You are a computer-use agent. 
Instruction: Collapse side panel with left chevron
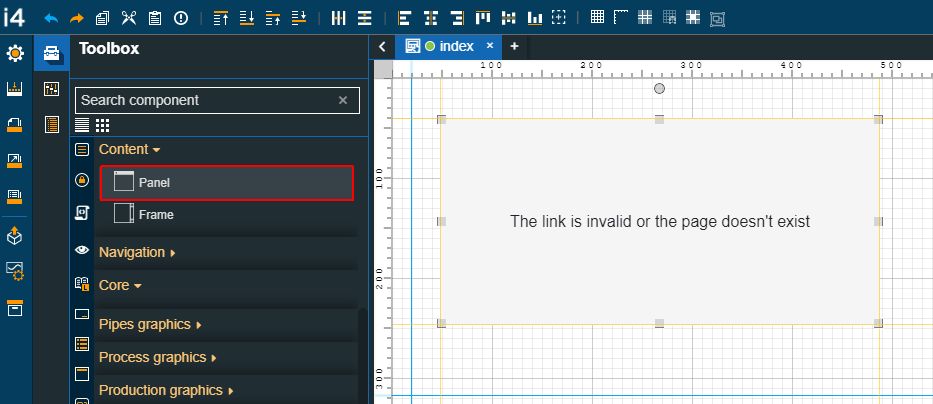383,46
